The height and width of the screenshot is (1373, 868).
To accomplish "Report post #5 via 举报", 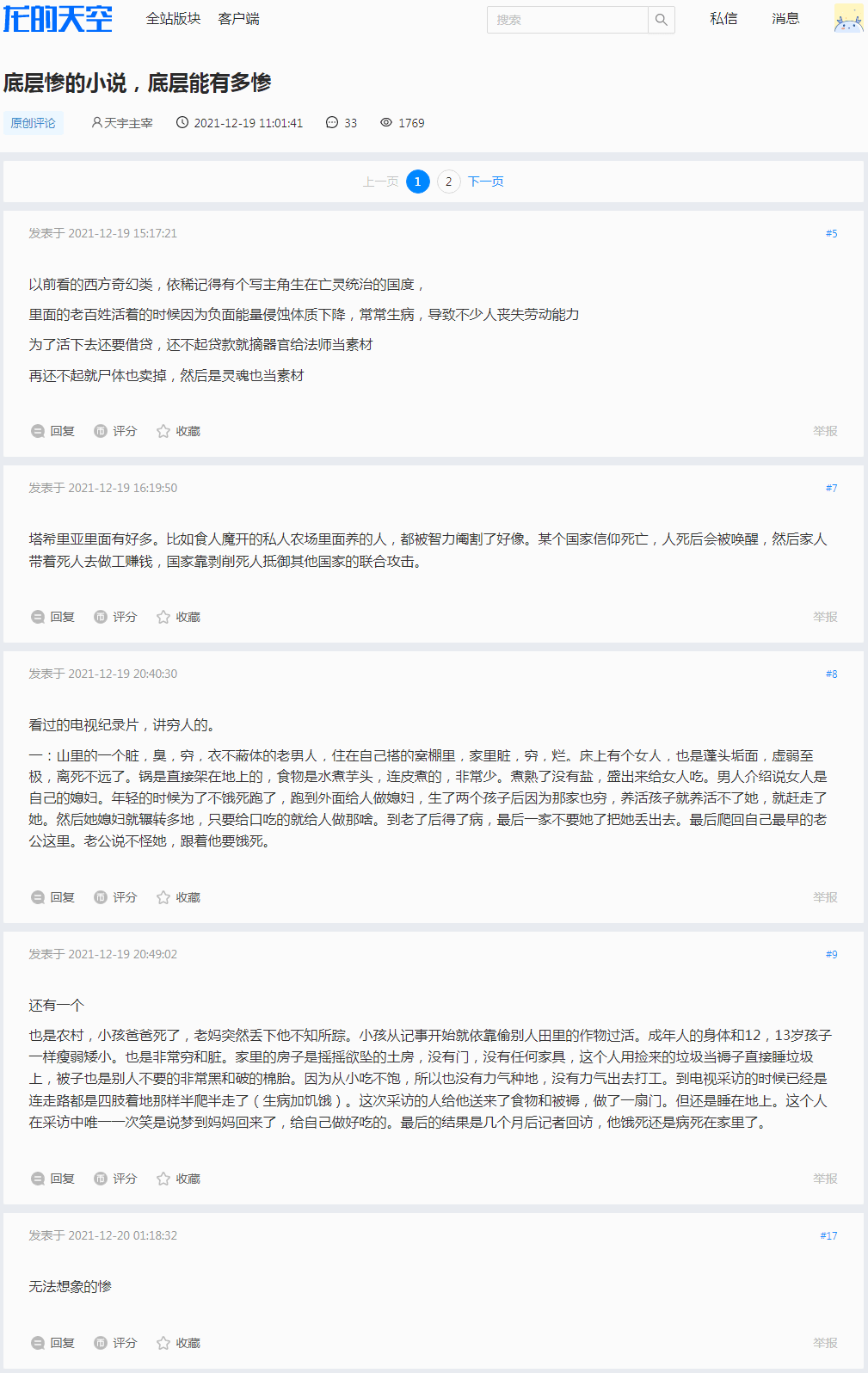I will coord(825,431).
